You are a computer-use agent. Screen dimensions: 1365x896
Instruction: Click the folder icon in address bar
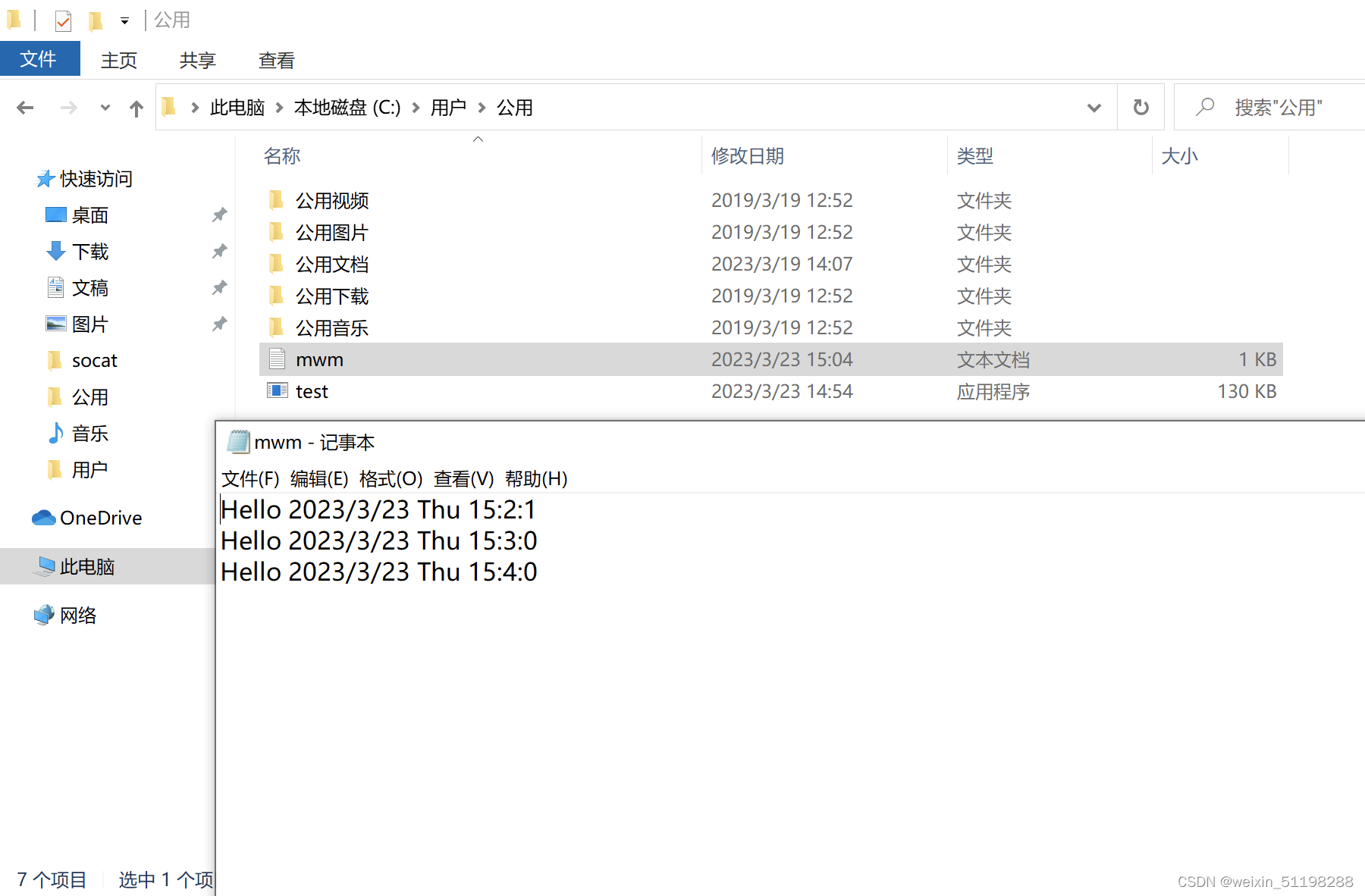[x=170, y=107]
